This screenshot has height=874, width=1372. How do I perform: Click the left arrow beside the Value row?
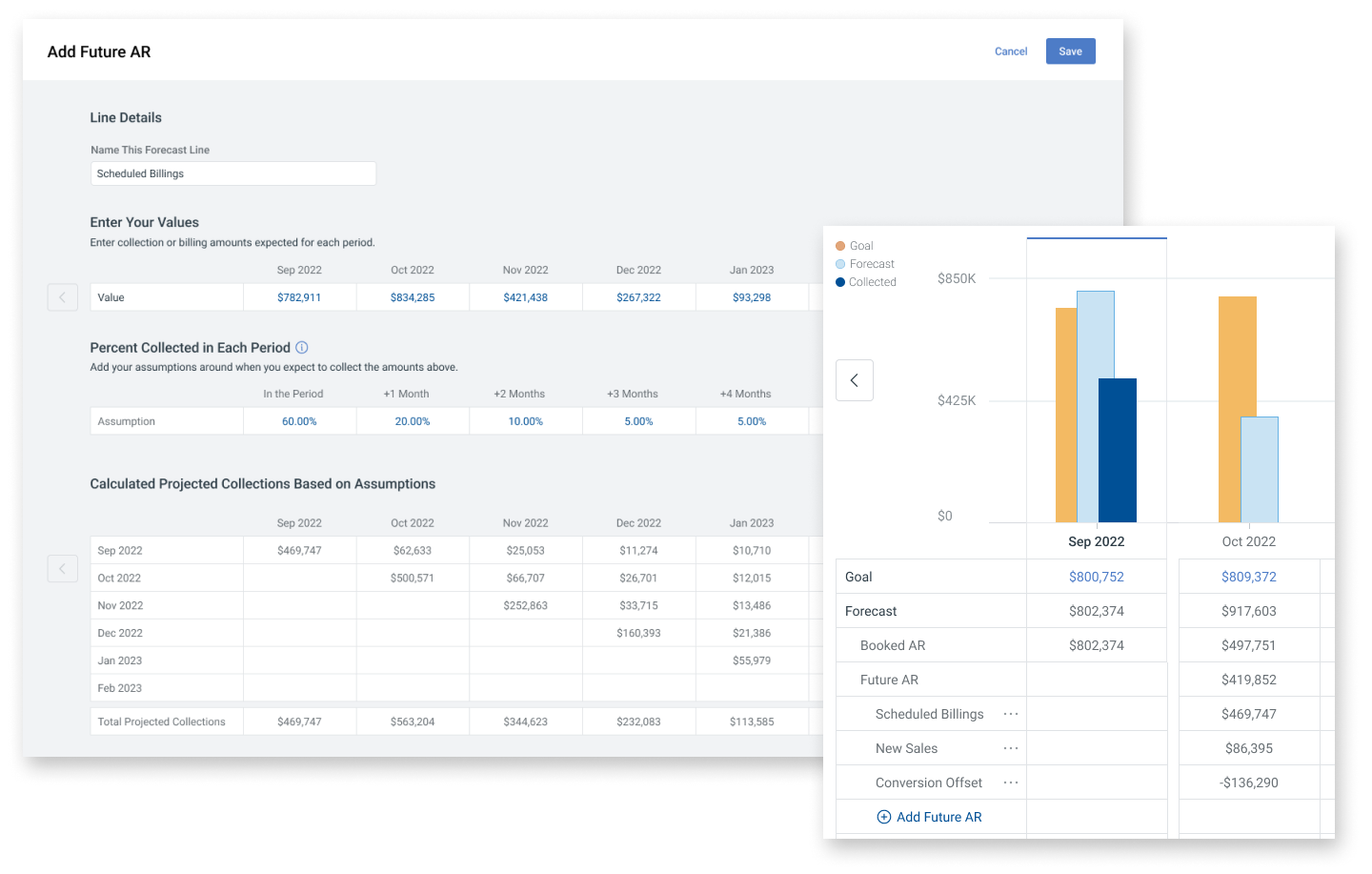[x=63, y=297]
